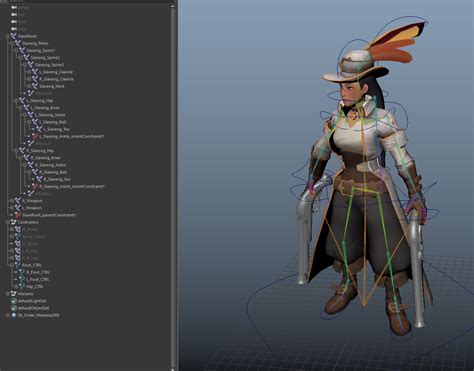Click the L_Slaverig_Toe joint icon

coord(39,129)
